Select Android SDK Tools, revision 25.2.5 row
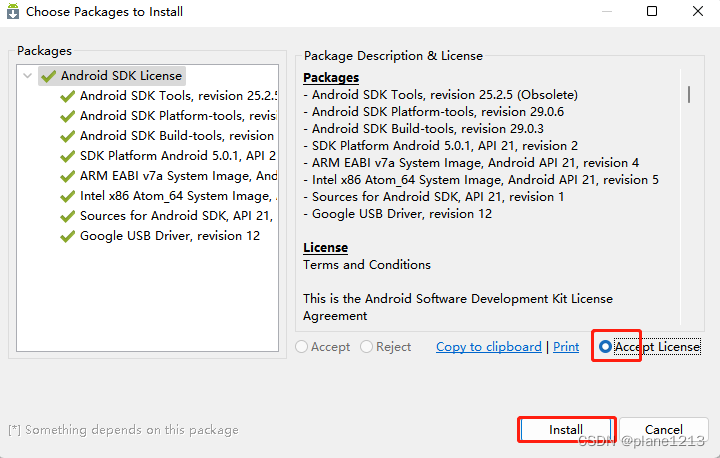Screen dimensions: 720x458 (x=168, y=96)
